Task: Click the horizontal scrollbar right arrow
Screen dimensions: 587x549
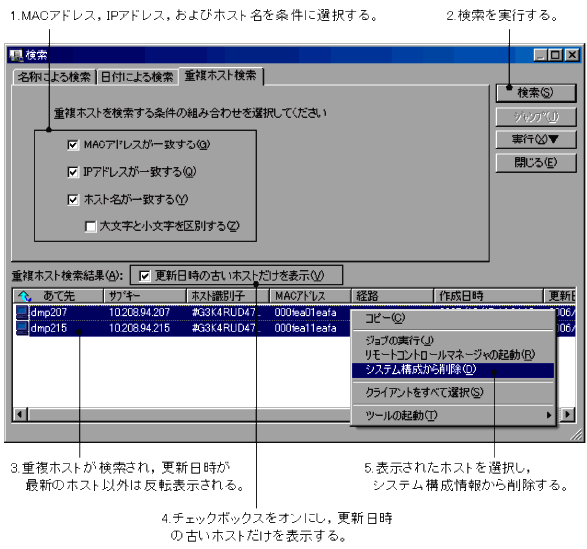Action: click(568, 415)
